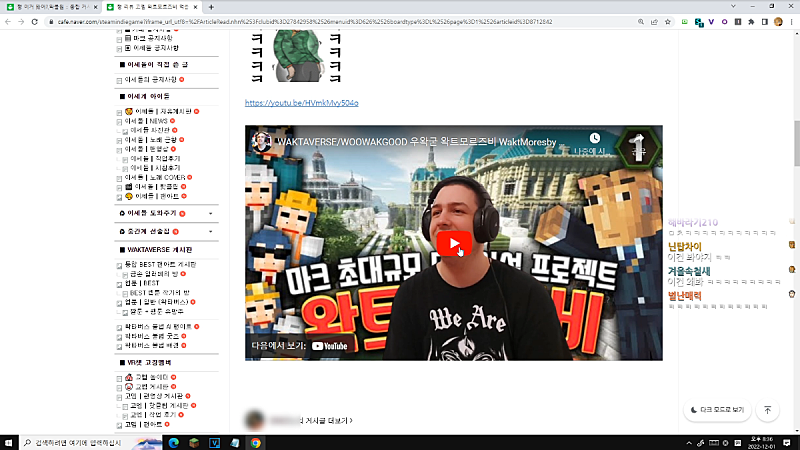Screen dimensions: 800x450
Task: Open the 통합 BEST 팬아트 게시판 board
Action: tap(160, 264)
